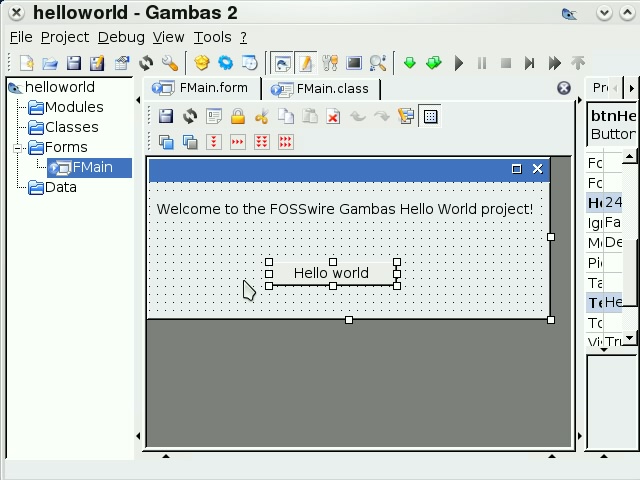Compile all with double green arrows

433,63
